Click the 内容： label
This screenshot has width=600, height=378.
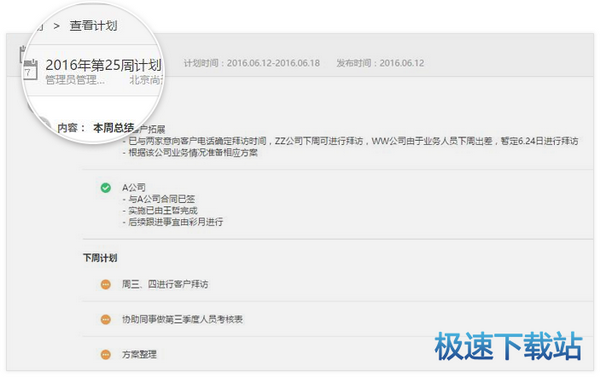[x=71, y=127]
